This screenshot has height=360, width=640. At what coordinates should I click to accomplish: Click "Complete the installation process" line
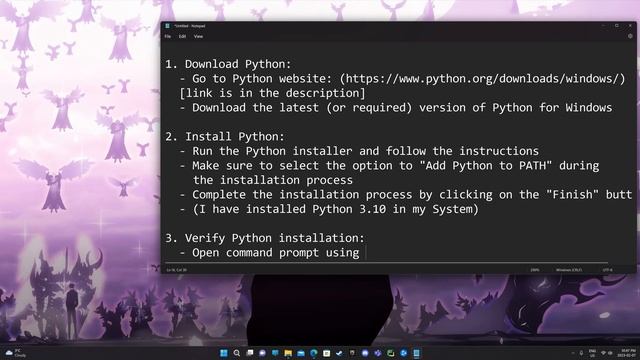pyautogui.click(x=406, y=195)
